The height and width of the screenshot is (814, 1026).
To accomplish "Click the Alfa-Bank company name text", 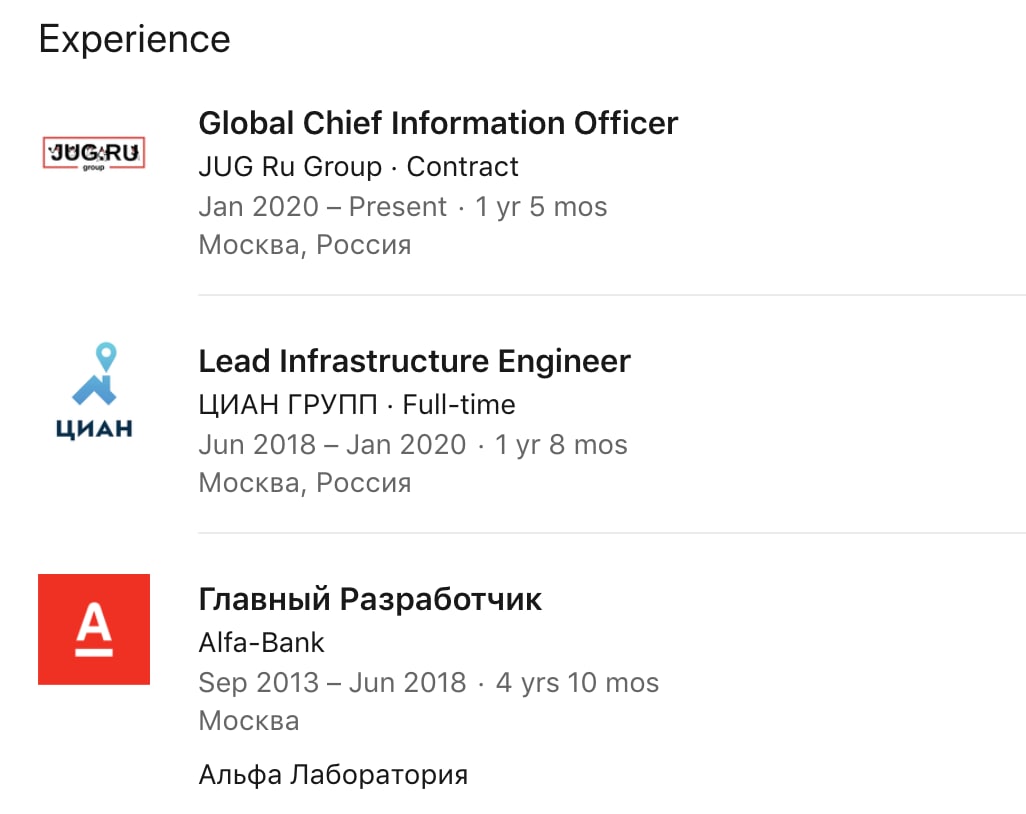I will (261, 643).
